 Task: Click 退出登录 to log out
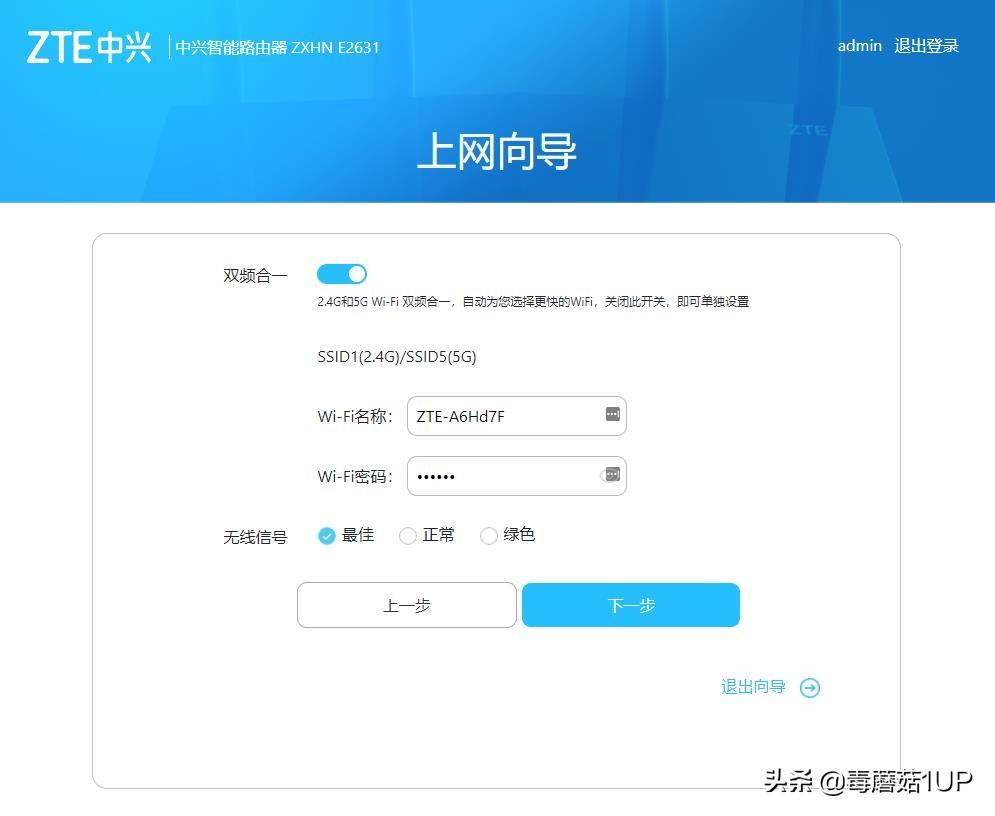(926, 46)
